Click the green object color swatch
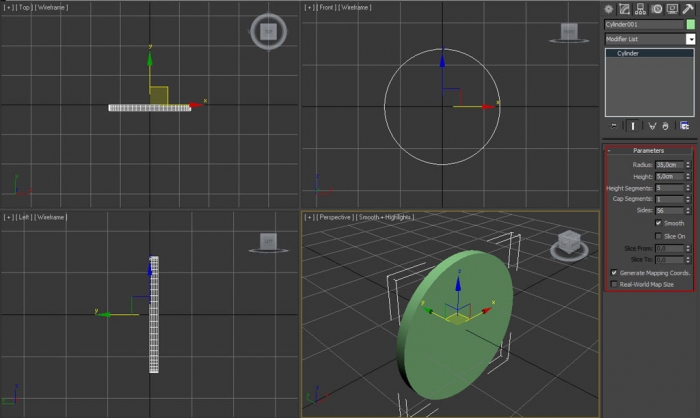The image size is (700, 418). 691,25
